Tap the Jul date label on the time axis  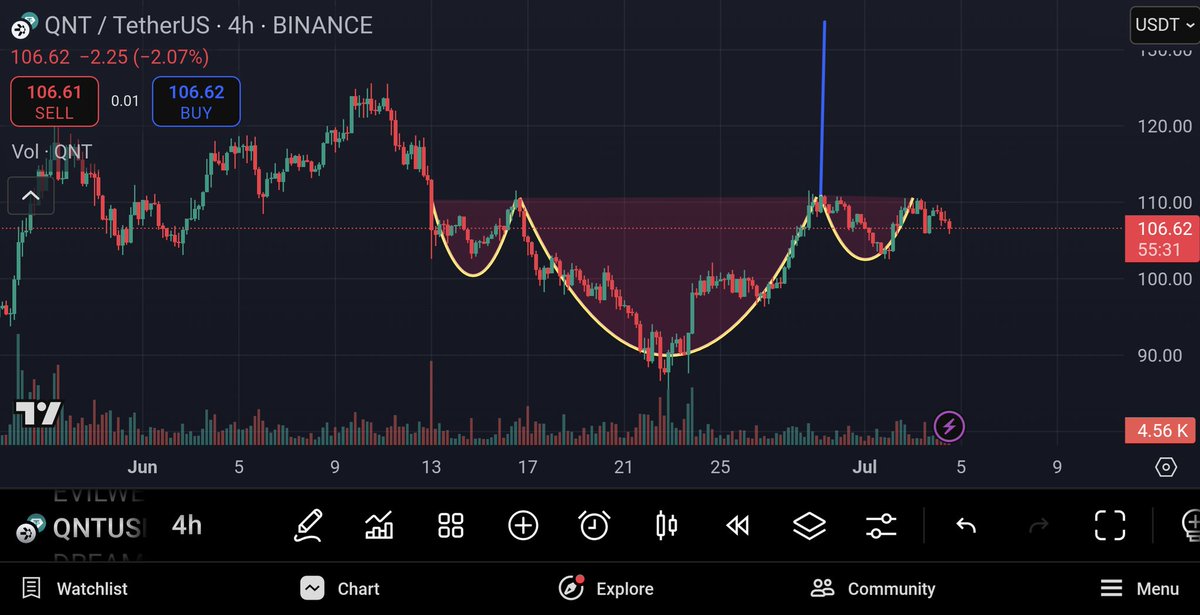(866, 467)
